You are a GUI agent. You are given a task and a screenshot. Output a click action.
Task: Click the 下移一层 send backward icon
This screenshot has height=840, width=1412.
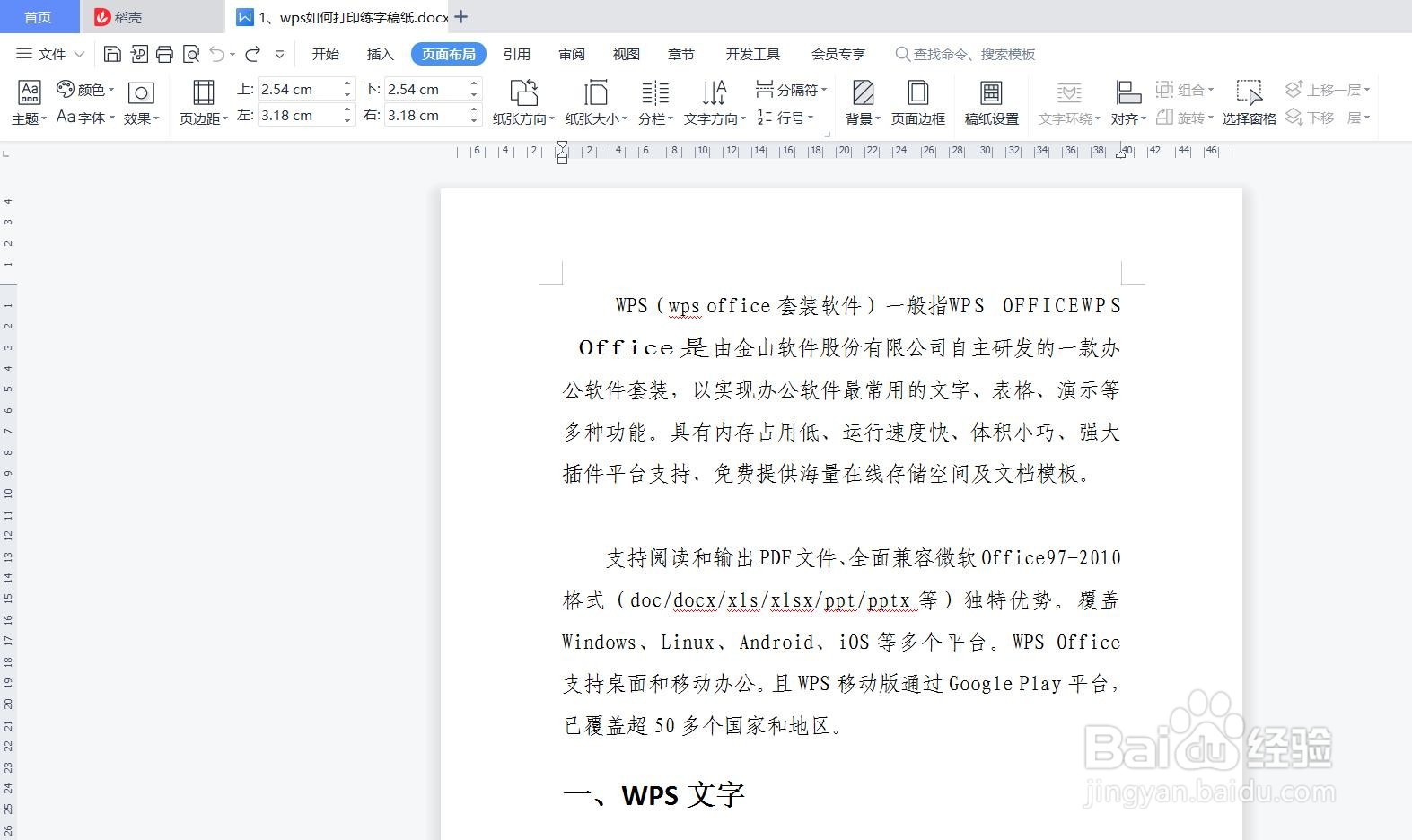pos(1294,117)
